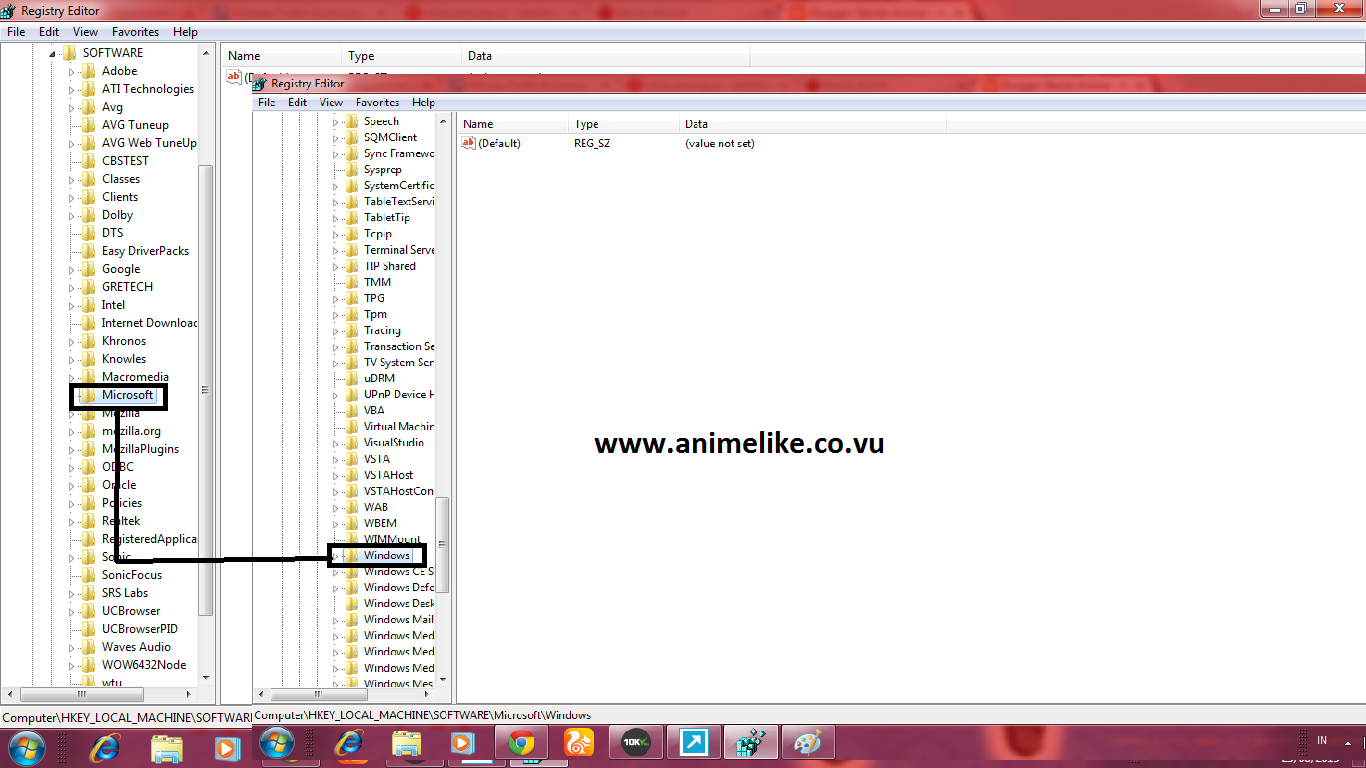Screen dimensions: 1366x768
Task: Select the VSTAHost key
Action: (x=388, y=475)
